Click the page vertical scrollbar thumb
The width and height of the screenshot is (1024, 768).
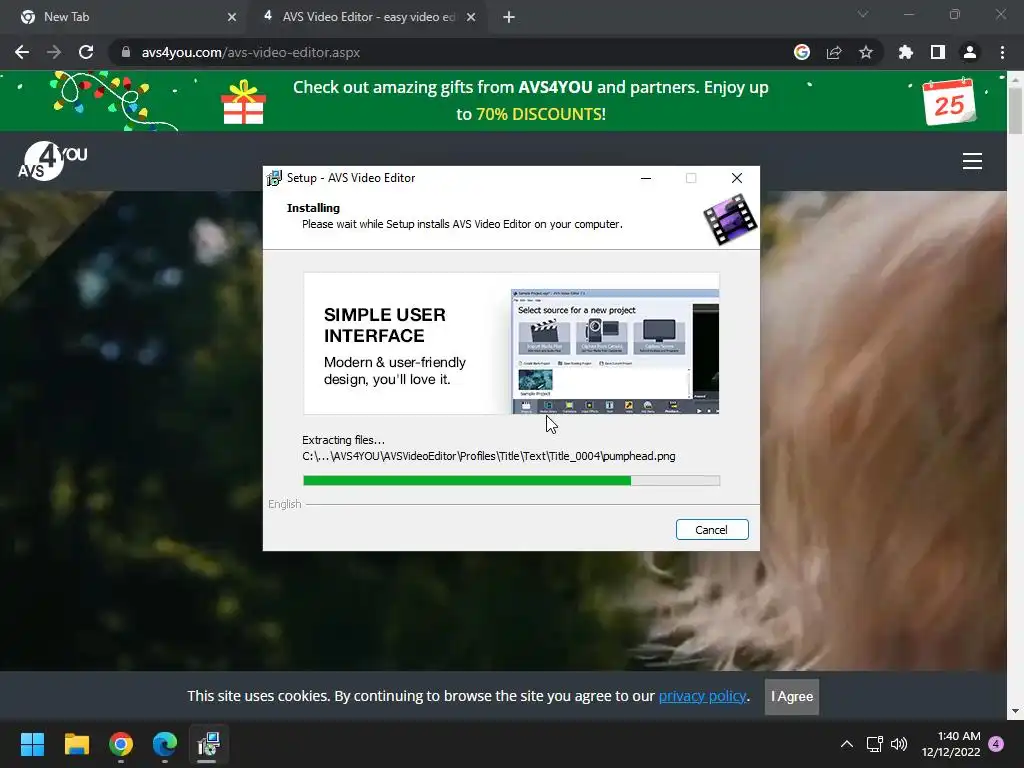pyautogui.click(x=1016, y=110)
